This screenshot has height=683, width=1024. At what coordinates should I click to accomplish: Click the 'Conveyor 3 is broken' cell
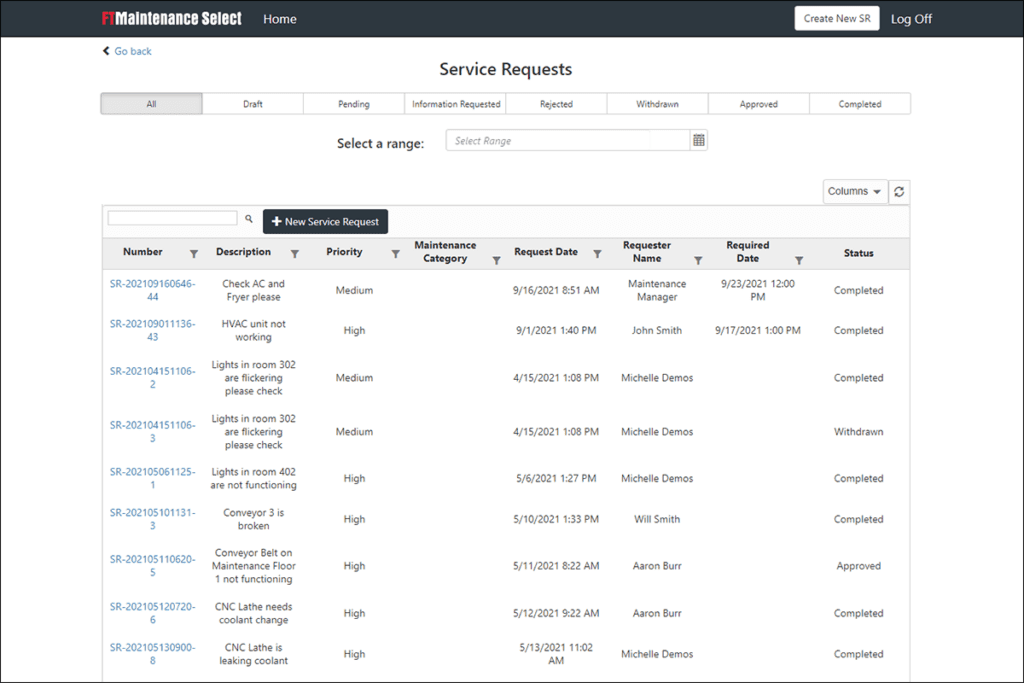coord(253,519)
